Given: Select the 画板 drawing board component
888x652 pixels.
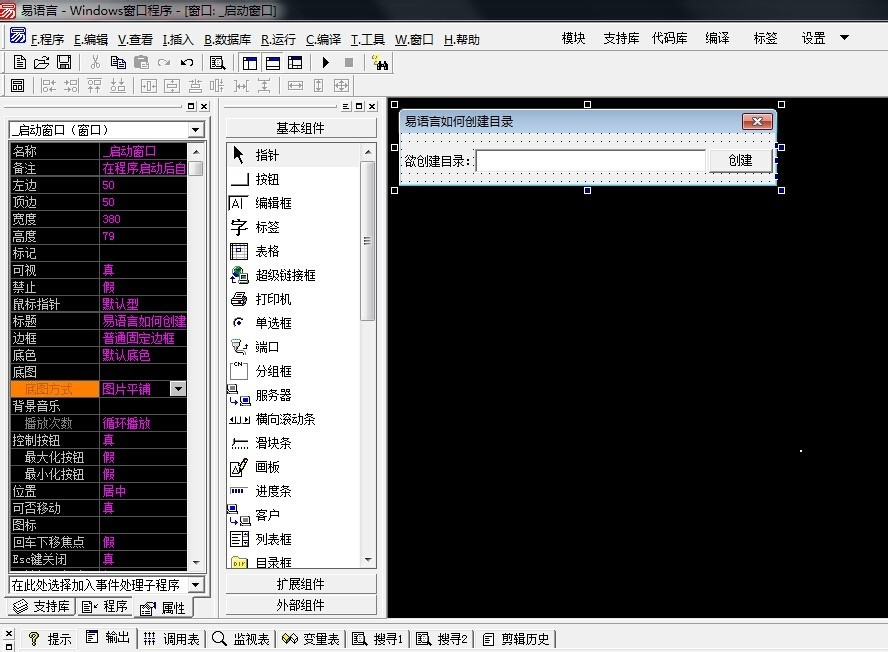Looking at the screenshot, I should tap(293, 467).
